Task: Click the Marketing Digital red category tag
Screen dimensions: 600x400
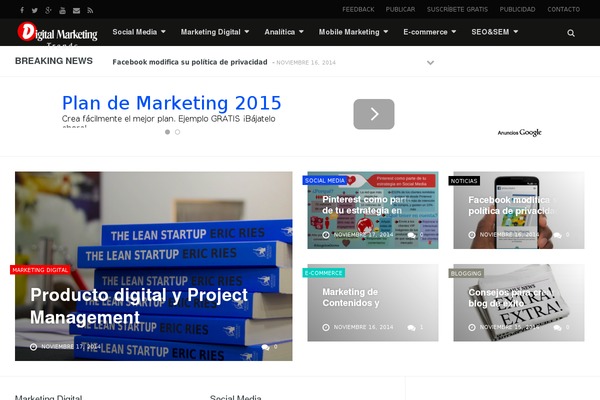Action: tap(40, 270)
